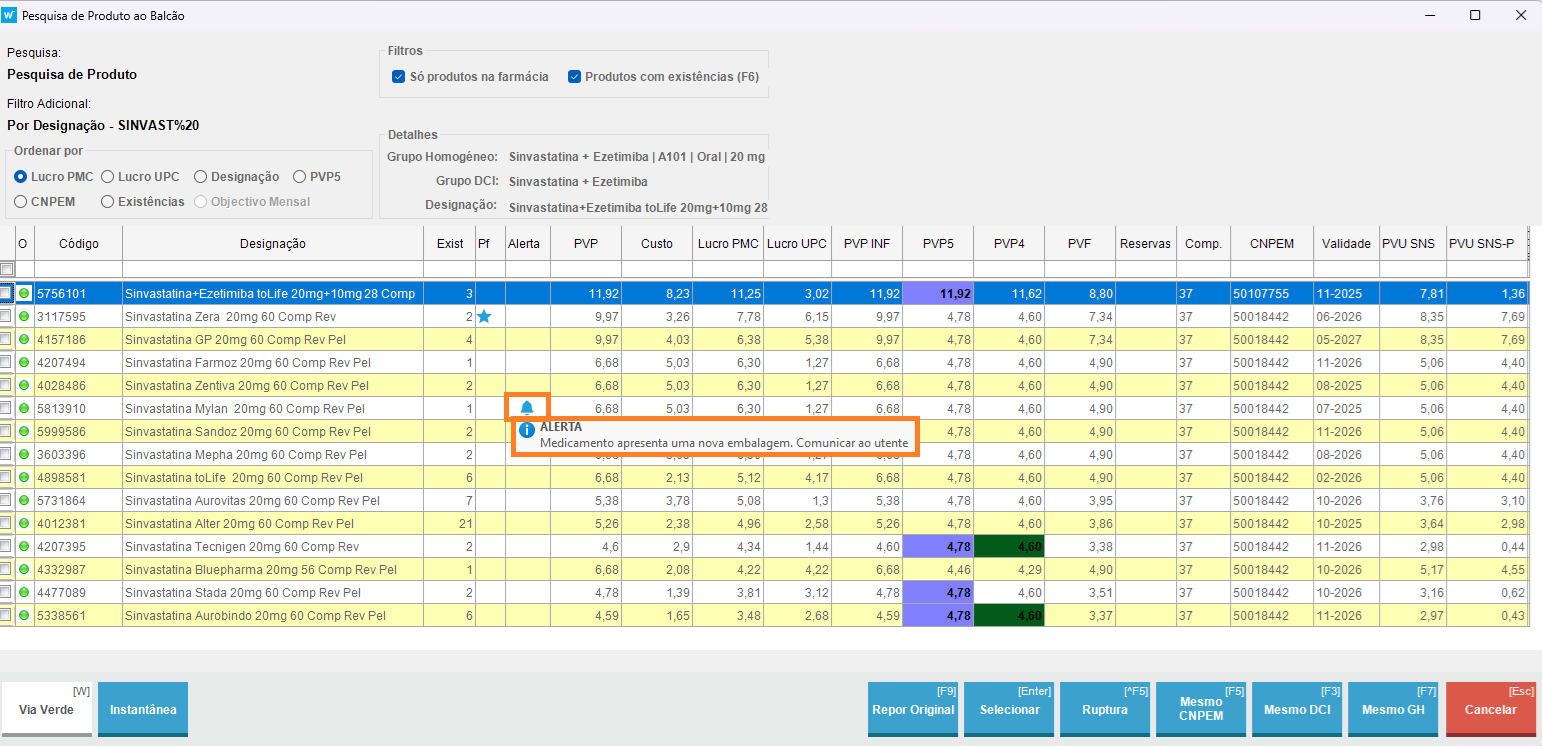Click the green status dot of Sinvastatina Stada
This screenshot has height=748, width=1542.
(24, 592)
